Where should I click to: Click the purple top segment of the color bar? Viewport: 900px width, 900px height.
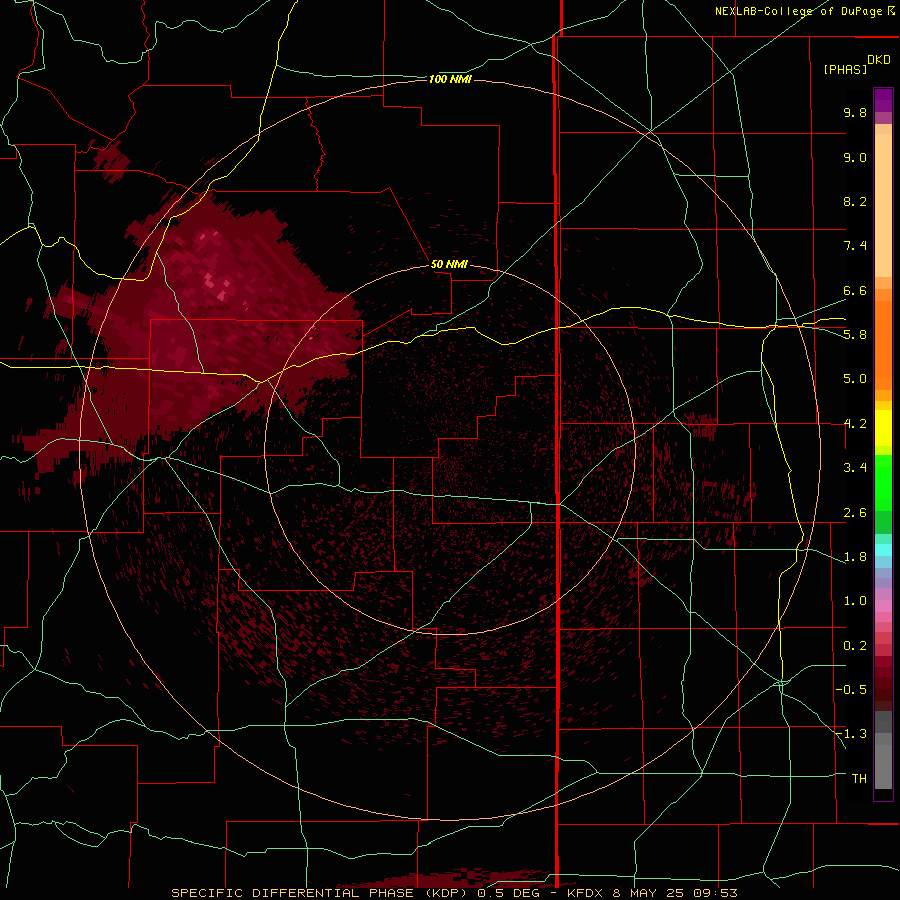point(883,100)
